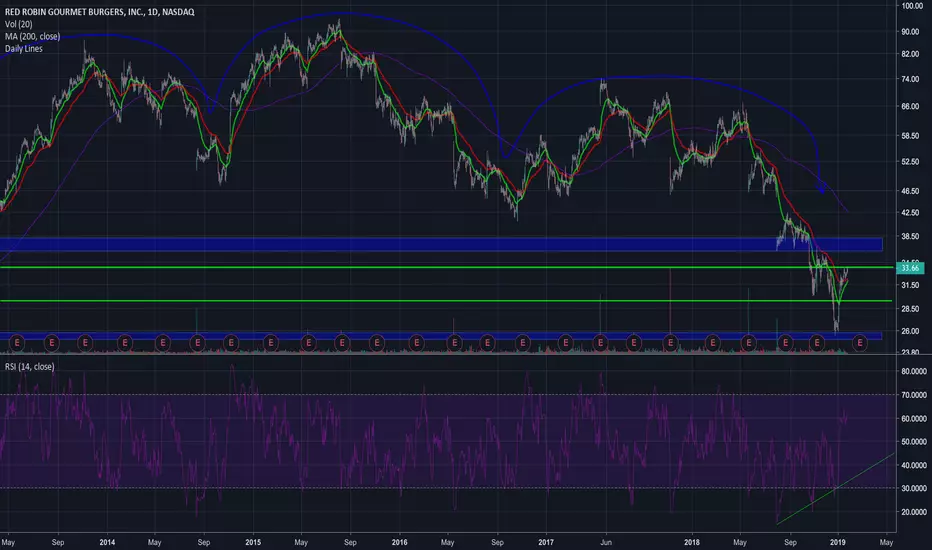Click the Daily Lines indicator label
The width and height of the screenshot is (932, 550).
[24, 49]
